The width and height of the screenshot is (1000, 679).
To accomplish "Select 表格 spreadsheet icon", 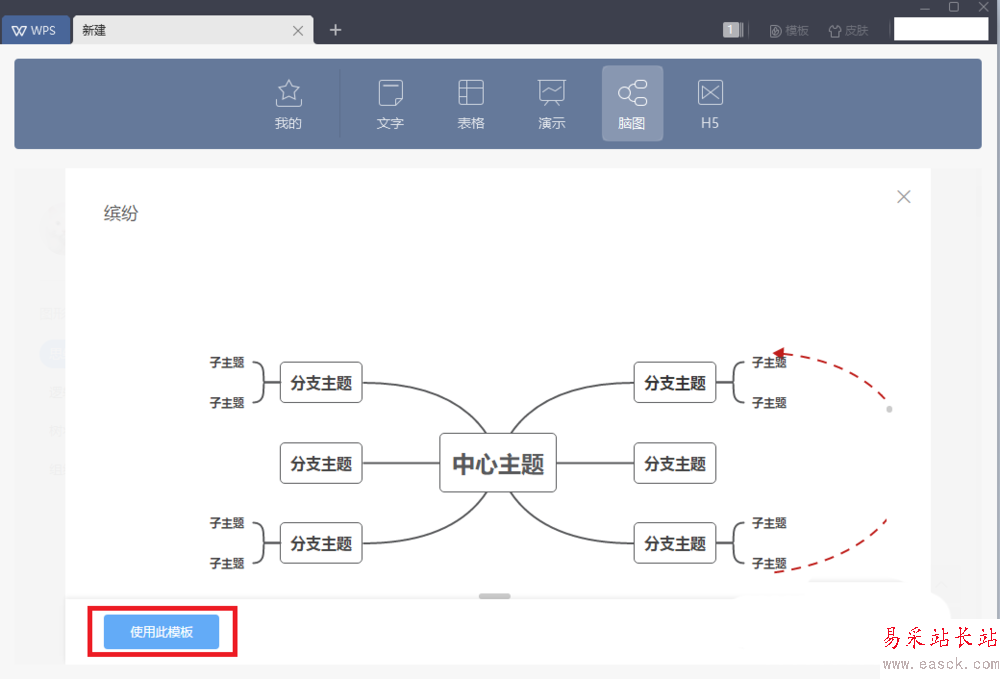I will pos(471,105).
